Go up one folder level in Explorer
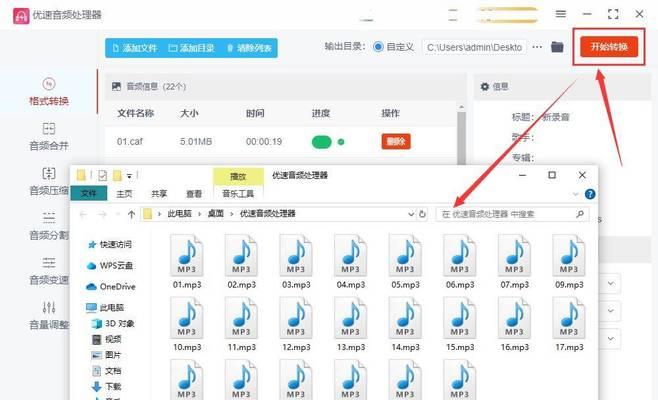658x400 pixels. pyautogui.click(x=131, y=214)
